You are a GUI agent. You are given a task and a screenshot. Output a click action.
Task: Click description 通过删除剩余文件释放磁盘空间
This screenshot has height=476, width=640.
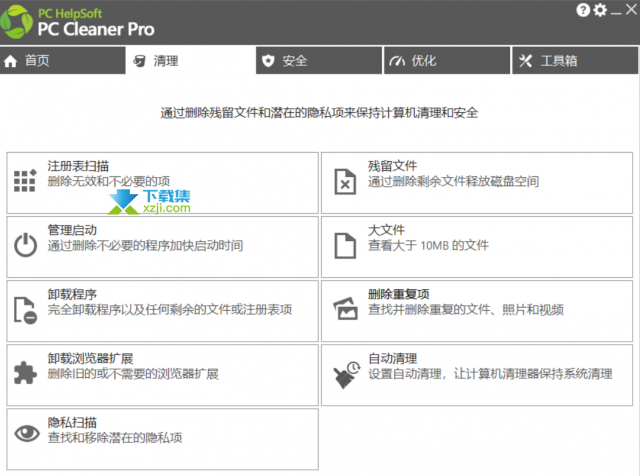[x=453, y=181]
